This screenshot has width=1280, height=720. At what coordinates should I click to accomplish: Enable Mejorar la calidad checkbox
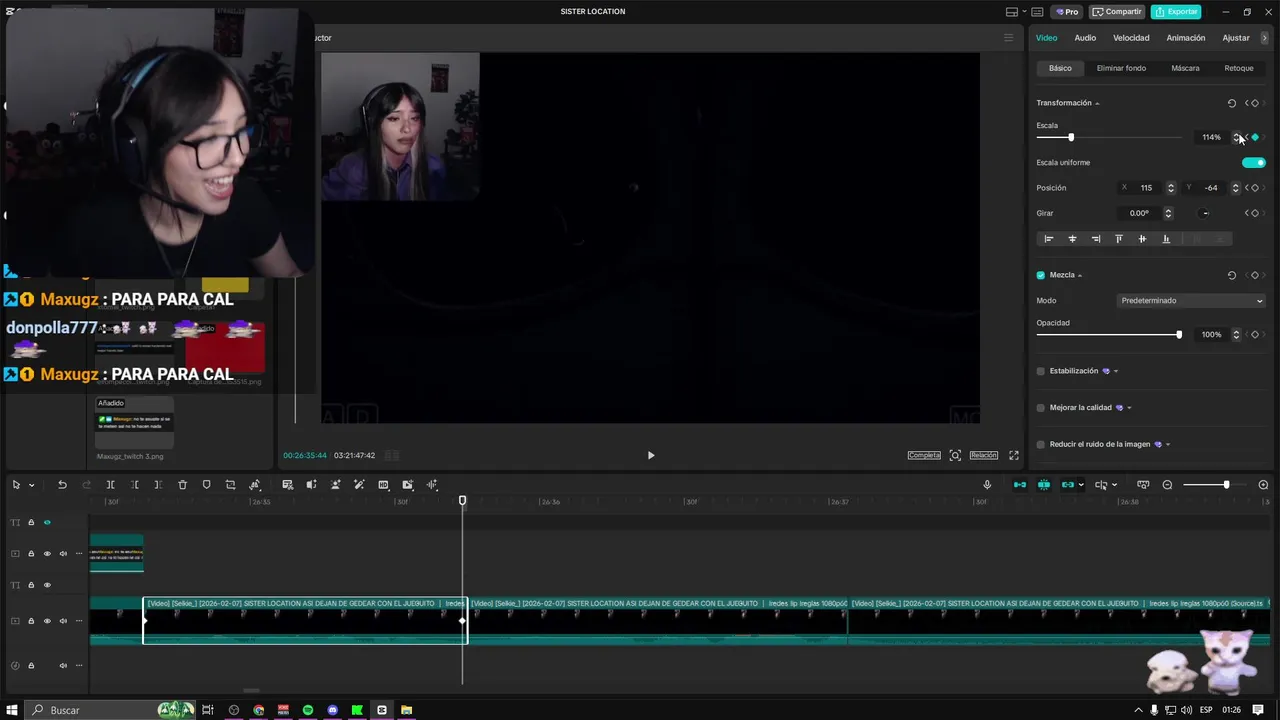tap(1041, 408)
